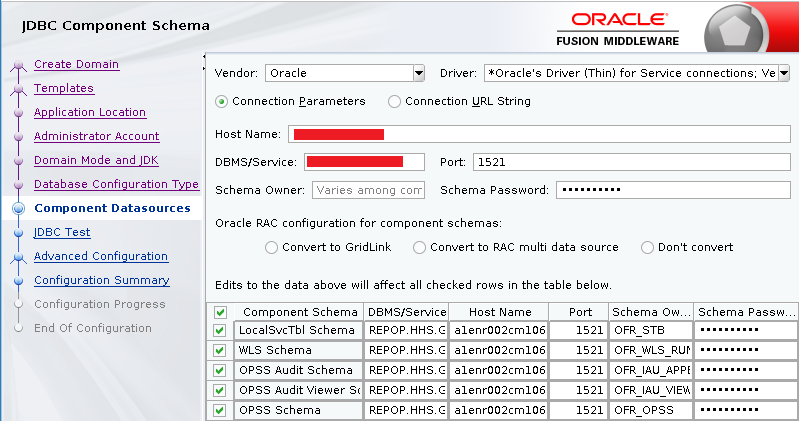The width and height of the screenshot is (799, 421).
Task: Open the Templates step link
Action: point(64,88)
